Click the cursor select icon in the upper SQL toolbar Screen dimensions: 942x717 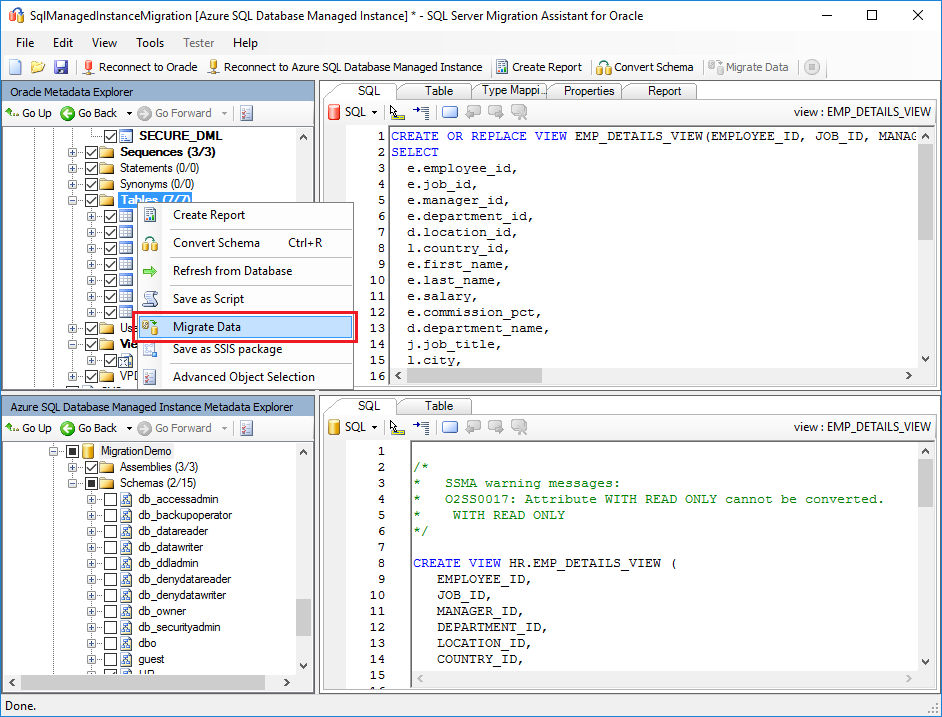tap(397, 112)
